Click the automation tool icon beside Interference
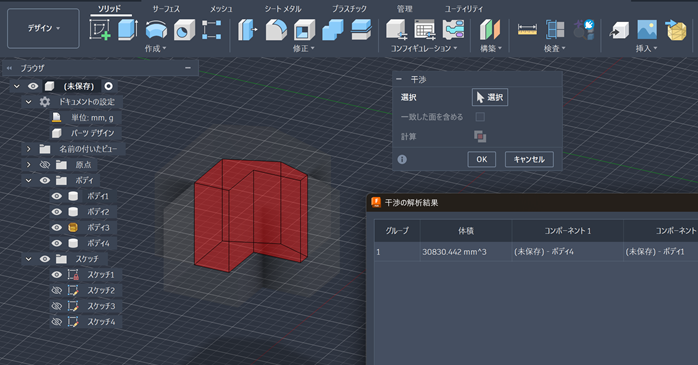This screenshot has height=365, width=698. pyautogui.click(x=584, y=30)
